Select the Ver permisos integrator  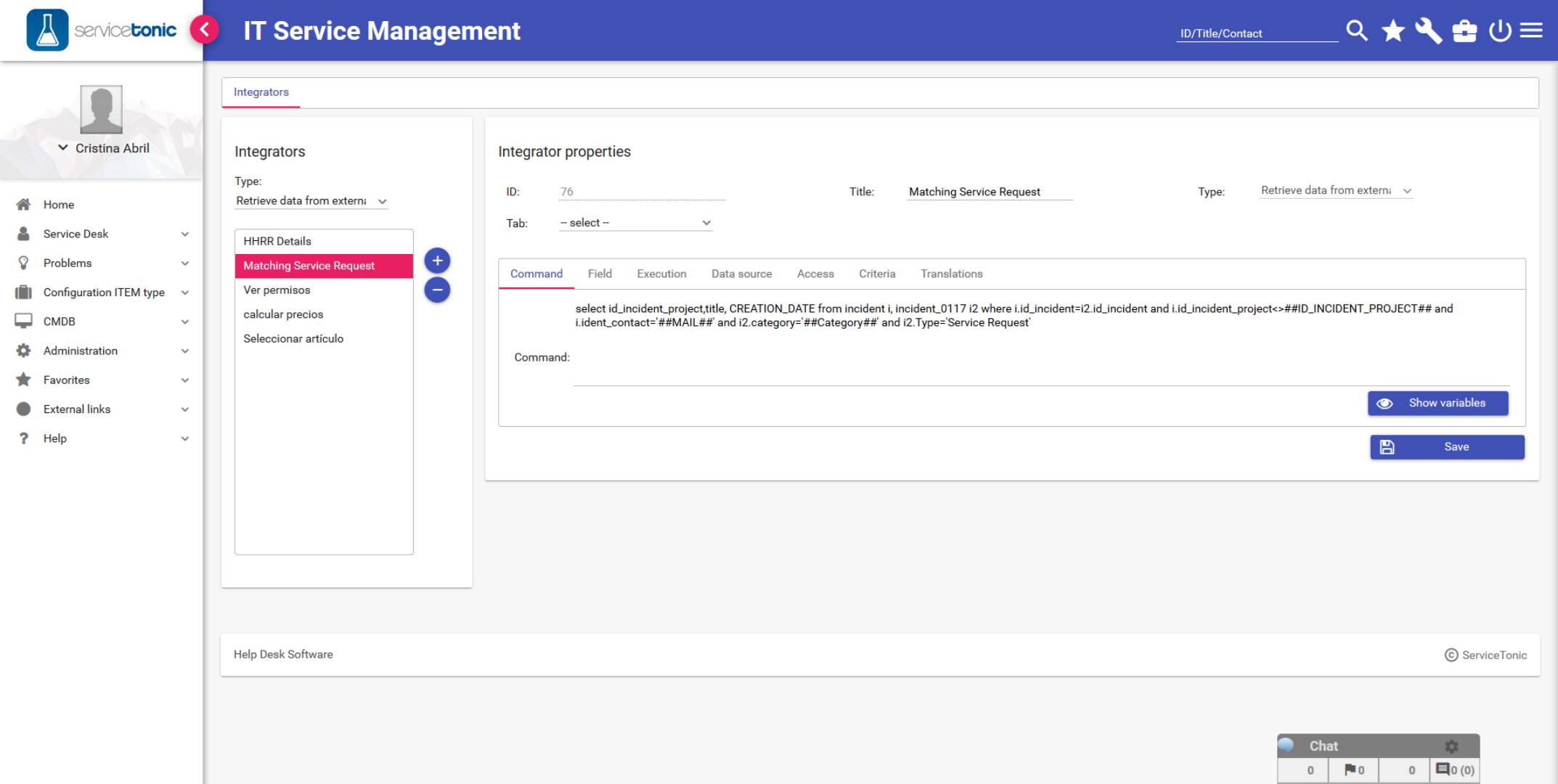point(278,290)
